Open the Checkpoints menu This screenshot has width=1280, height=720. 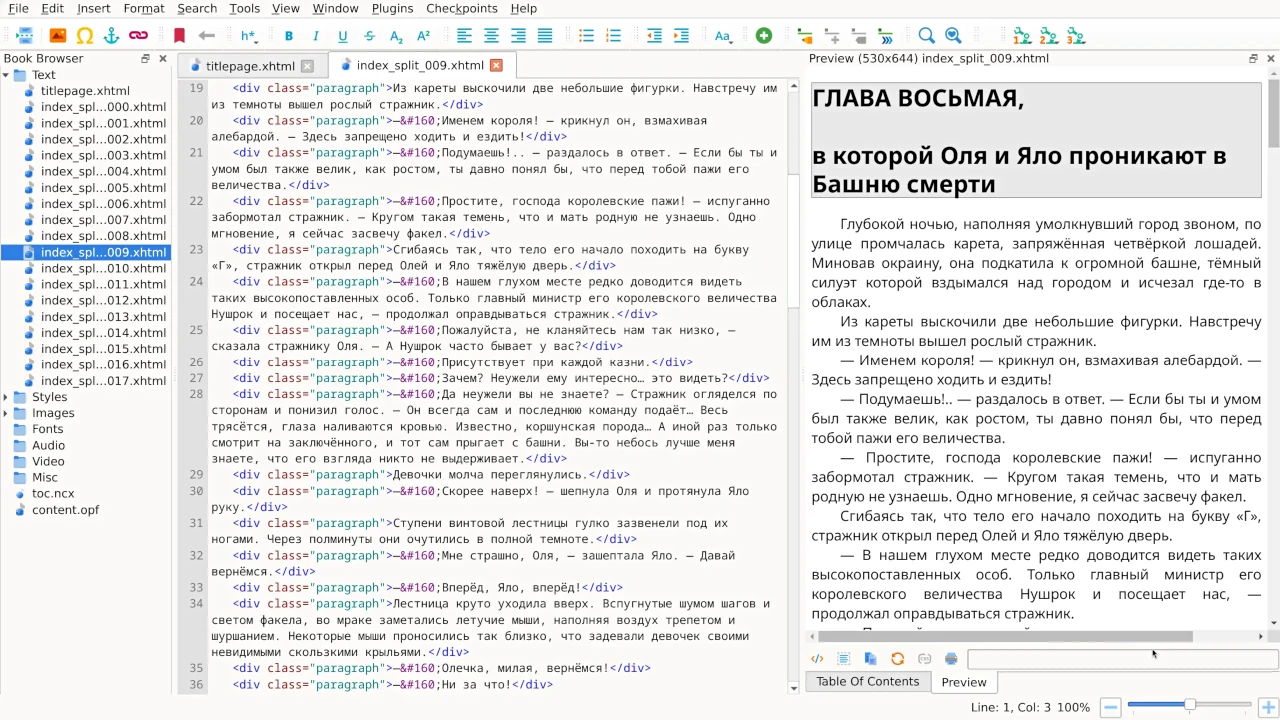pos(462,8)
